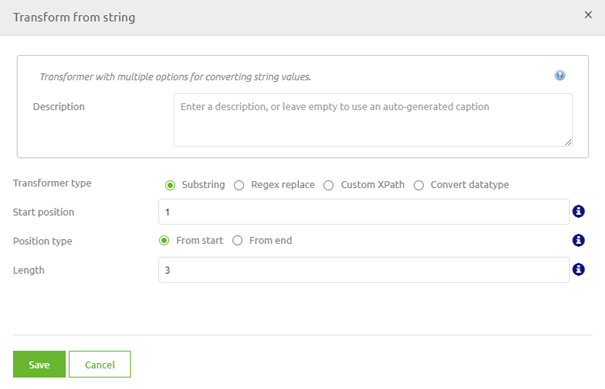The image size is (605, 389).
Task: Focus the Length input field
Action: pyautogui.click(x=364, y=270)
